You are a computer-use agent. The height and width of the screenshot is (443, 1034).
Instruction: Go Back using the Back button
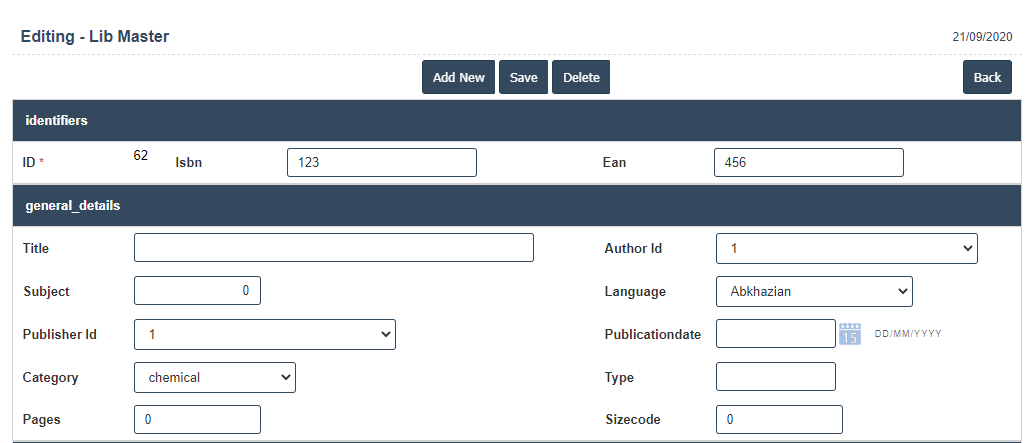pos(987,77)
